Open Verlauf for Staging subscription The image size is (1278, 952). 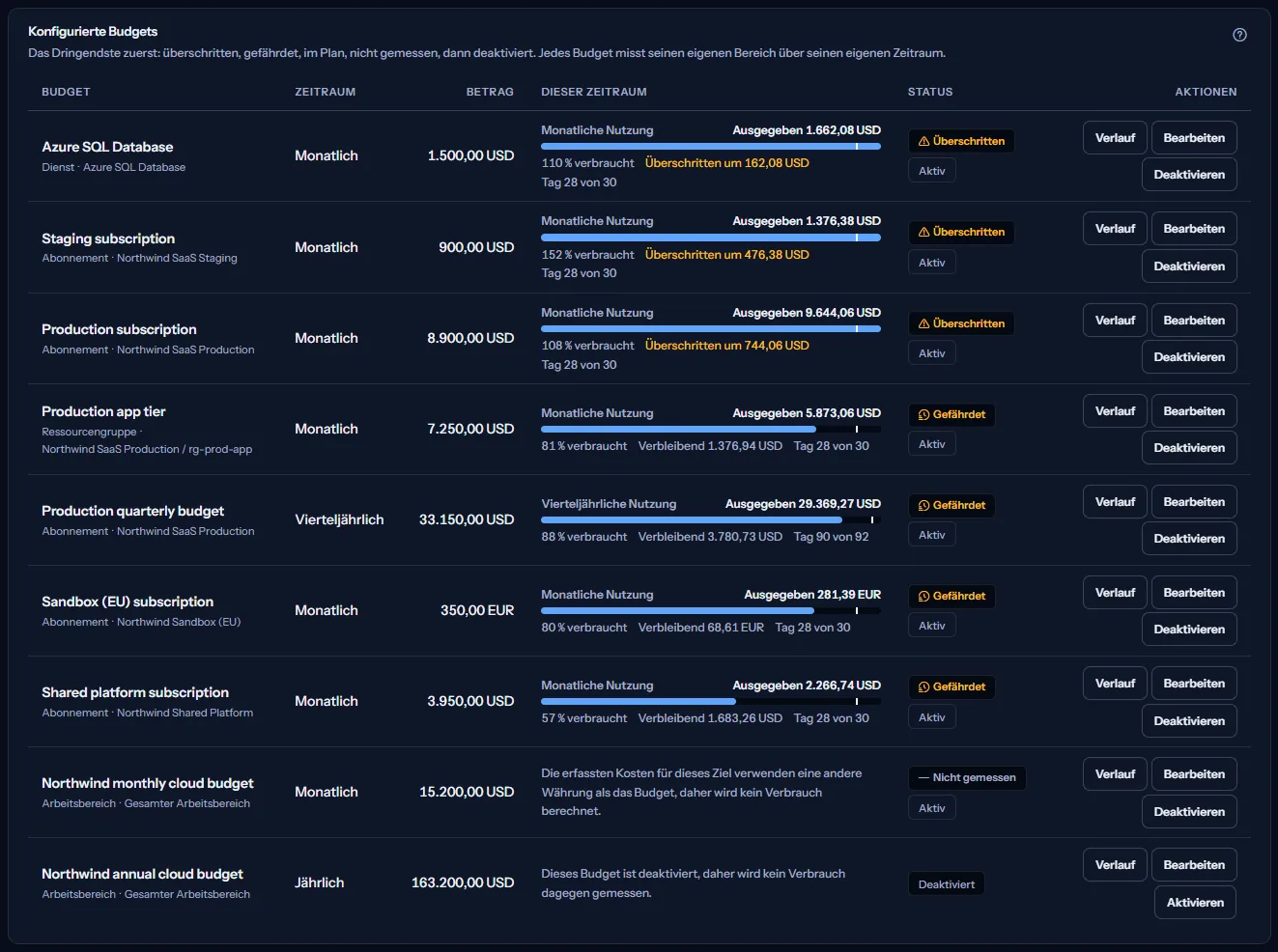1115,229
